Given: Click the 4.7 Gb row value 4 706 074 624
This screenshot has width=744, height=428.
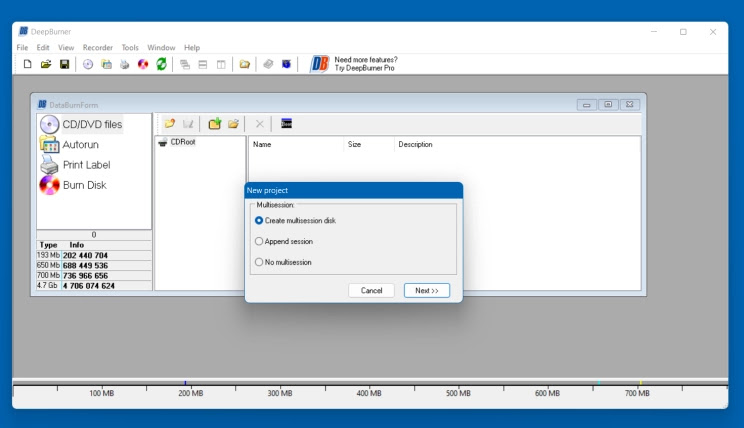Looking at the screenshot, I should click(x=89, y=286).
